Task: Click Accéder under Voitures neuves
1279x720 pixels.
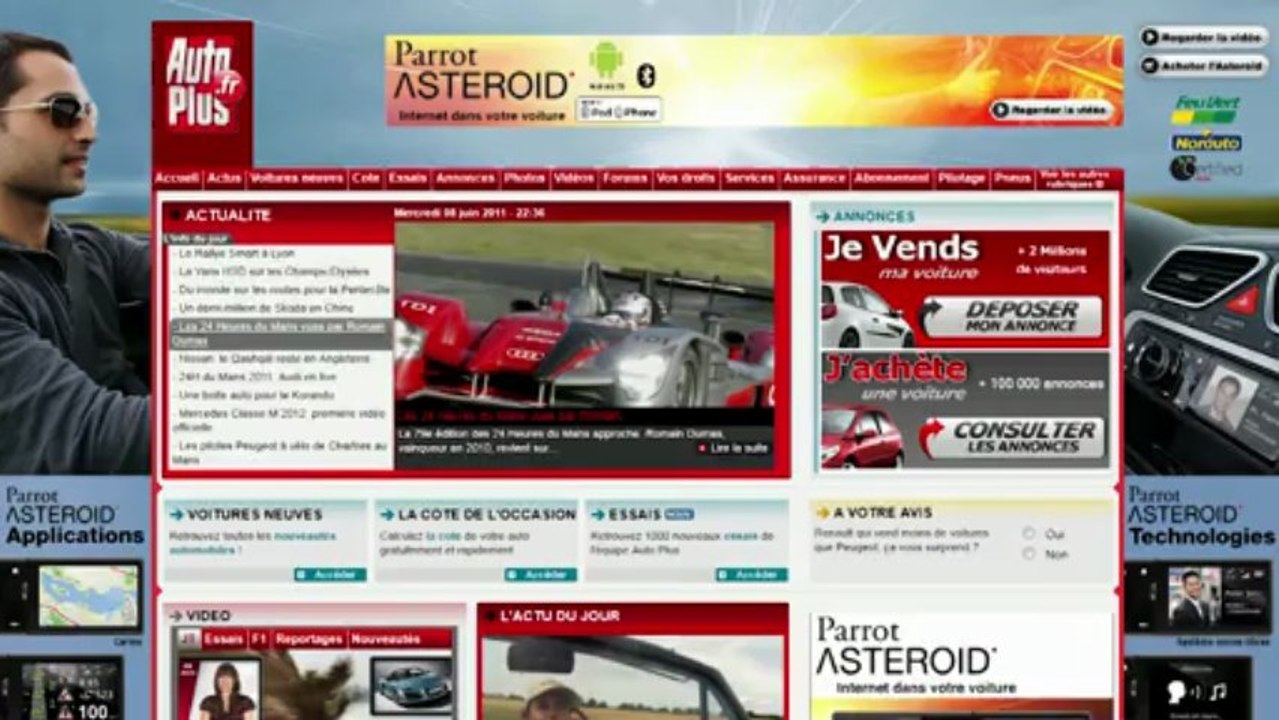Action: (330, 575)
